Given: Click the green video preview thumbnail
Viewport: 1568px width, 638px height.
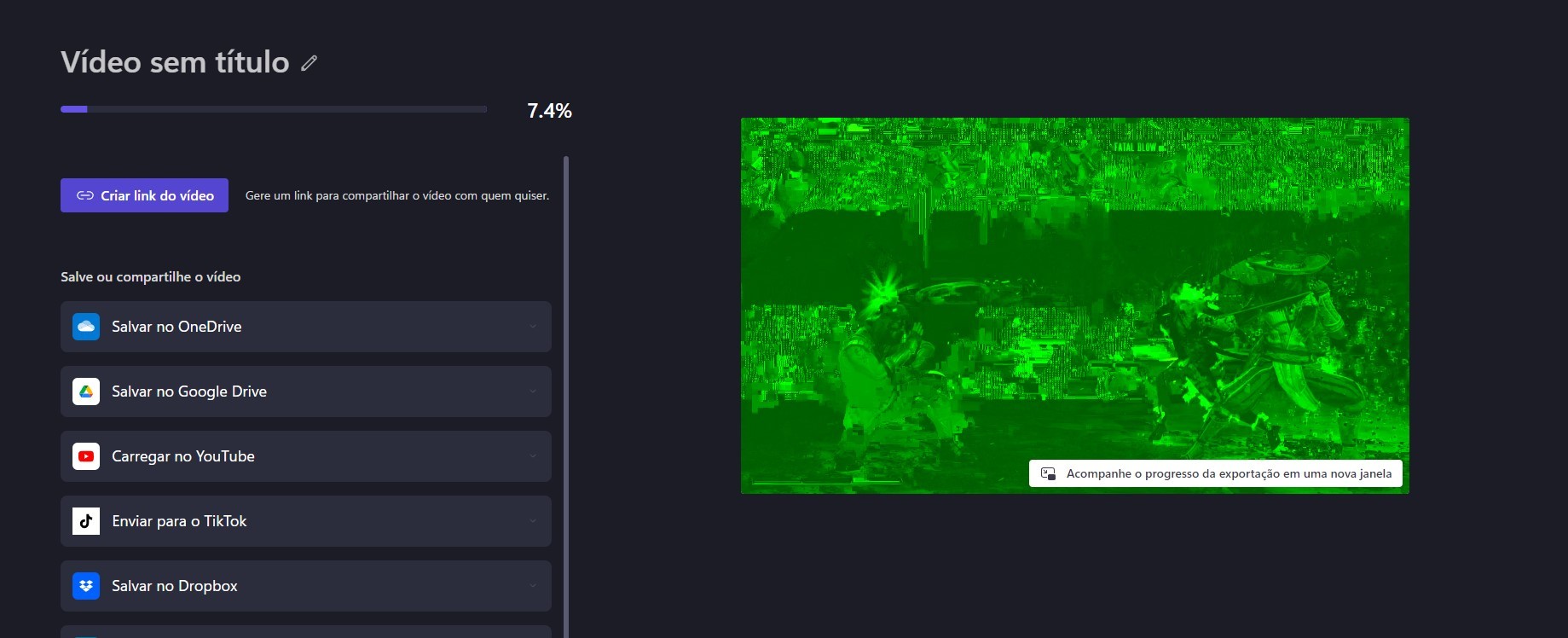Looking at the screenshot, I should [x=1074, y=305].
